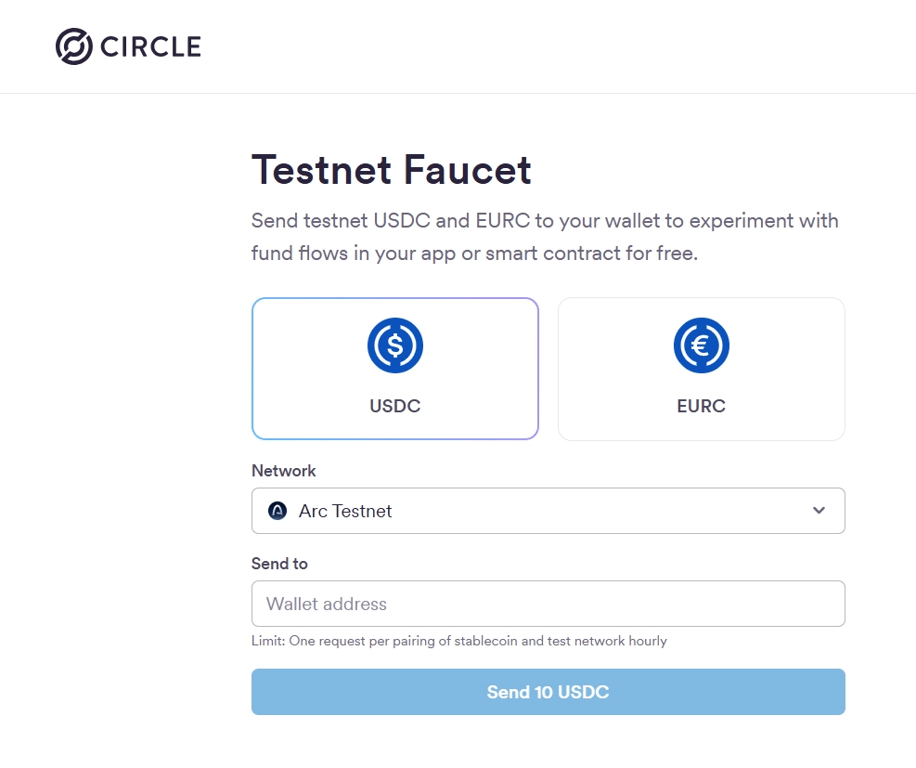The width and height of the screenshot is (916, 768).
Task: Click the "Send to" field label
Action: tap(279, 564)
